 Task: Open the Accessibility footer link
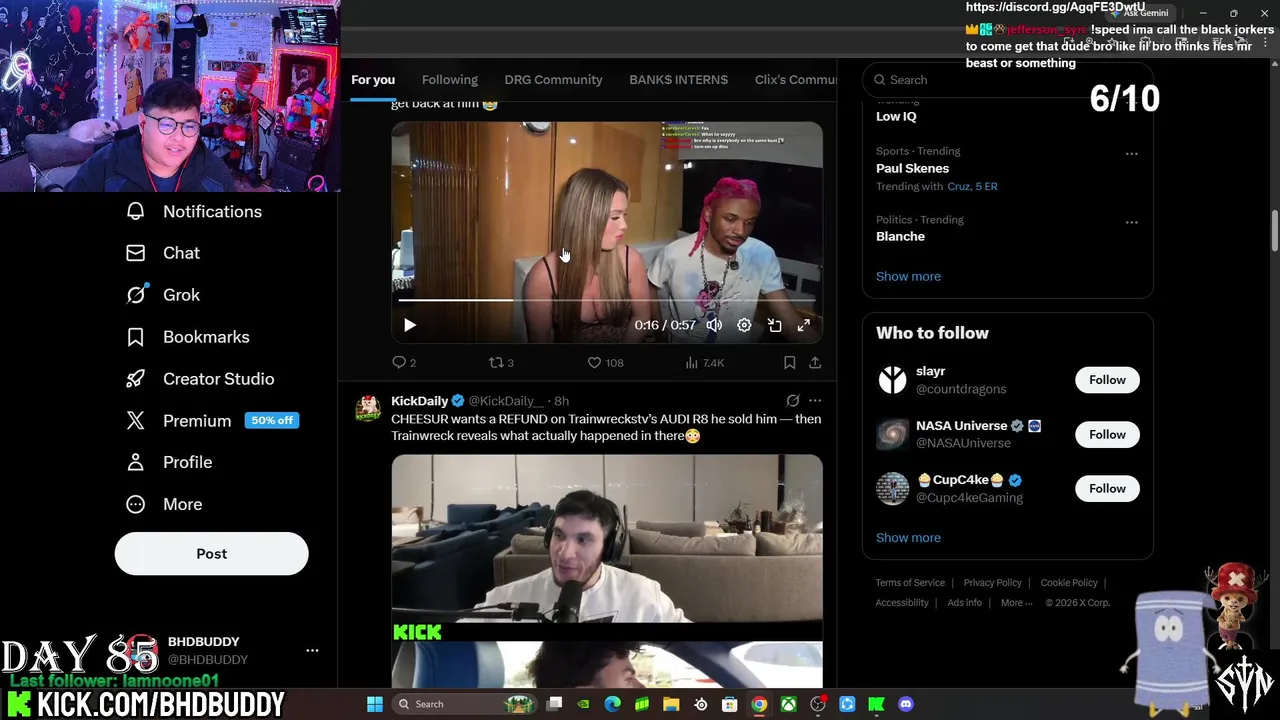(902, 602)
